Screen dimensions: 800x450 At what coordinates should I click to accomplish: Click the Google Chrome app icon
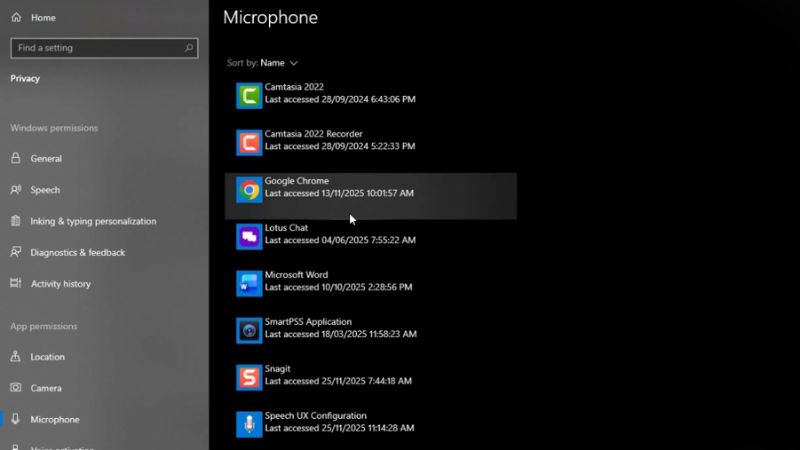[x=249, y=190]
